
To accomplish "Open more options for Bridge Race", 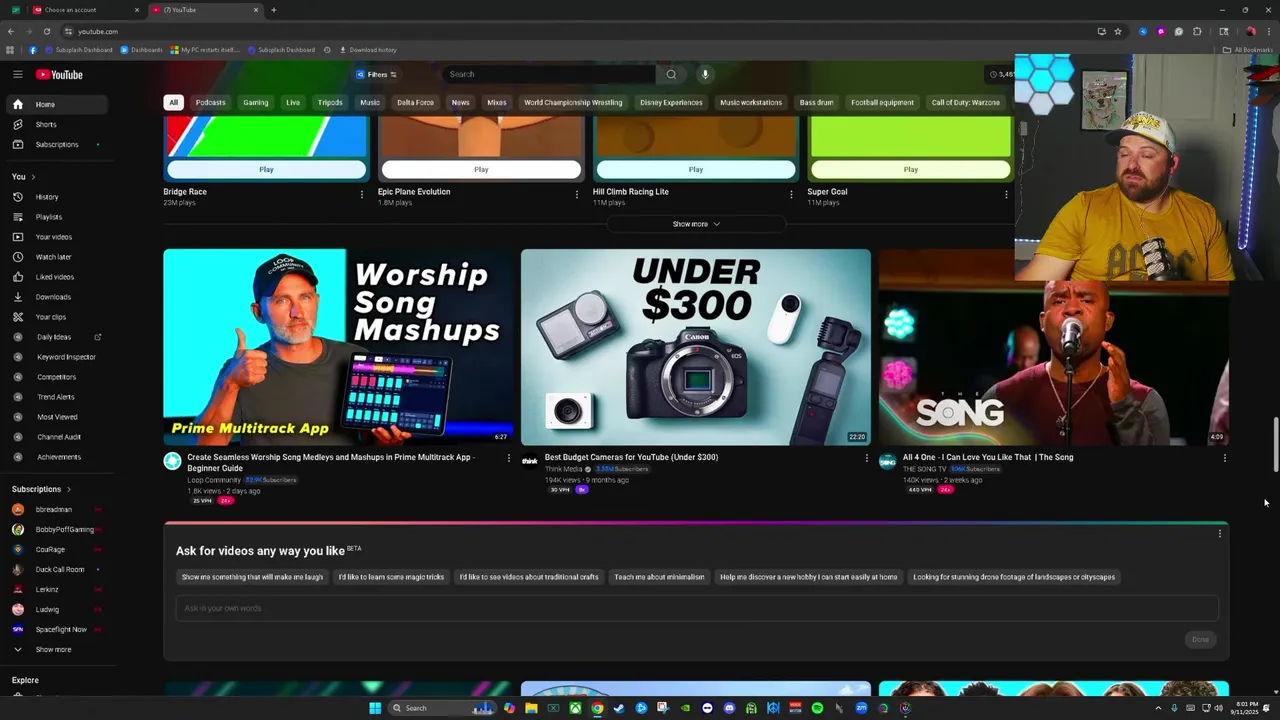I will (362, 194).
